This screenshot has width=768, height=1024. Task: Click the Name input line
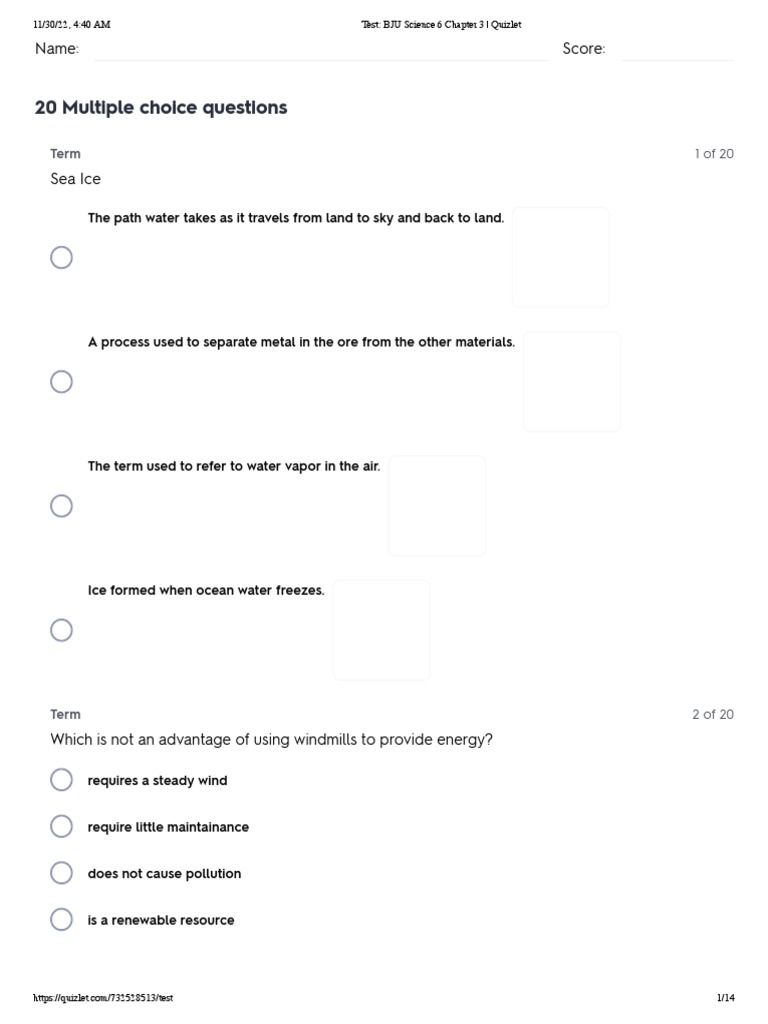pyautogui.click(x=320, y=52)
